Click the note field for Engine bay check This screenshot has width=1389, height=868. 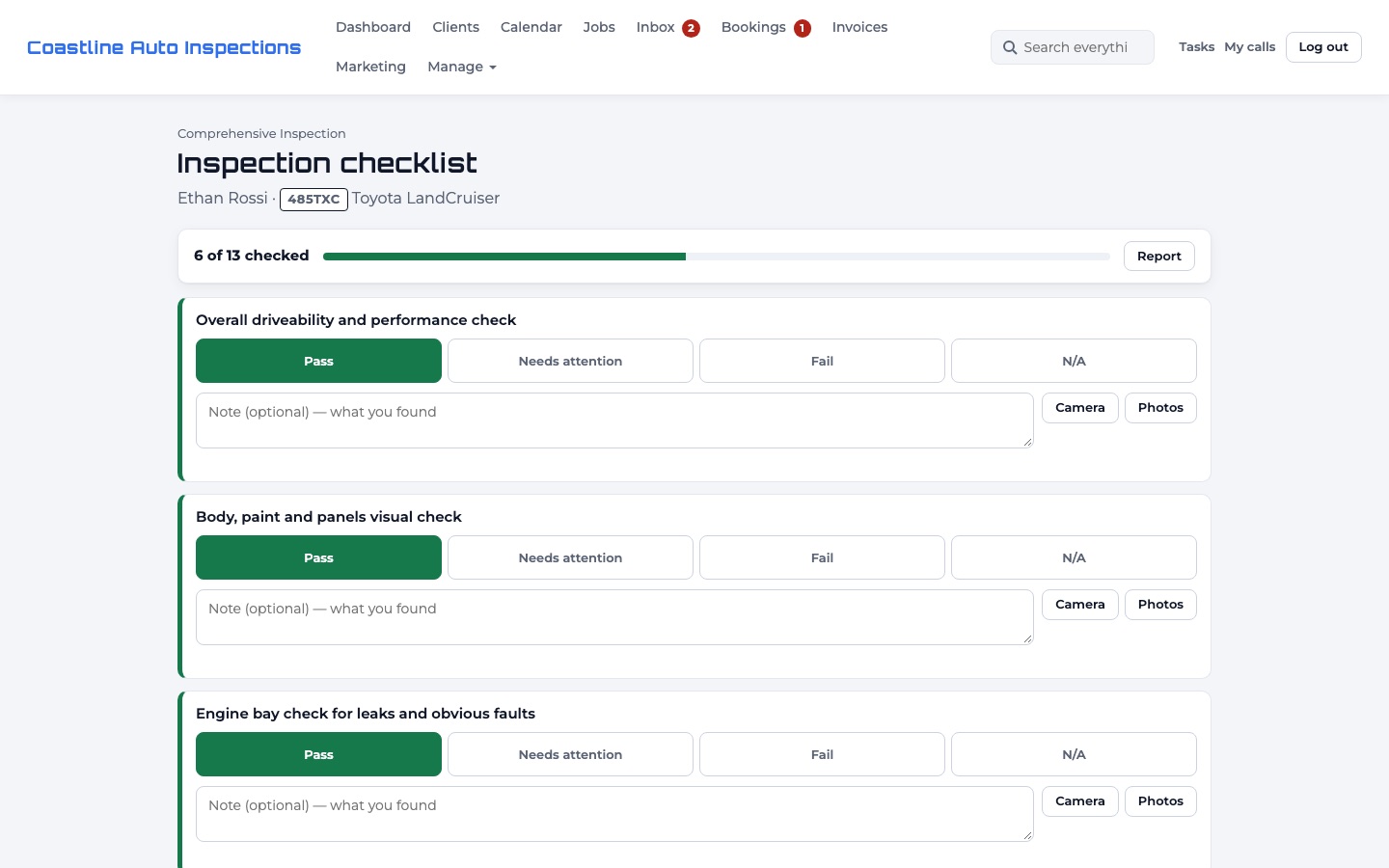pos(614,814)
